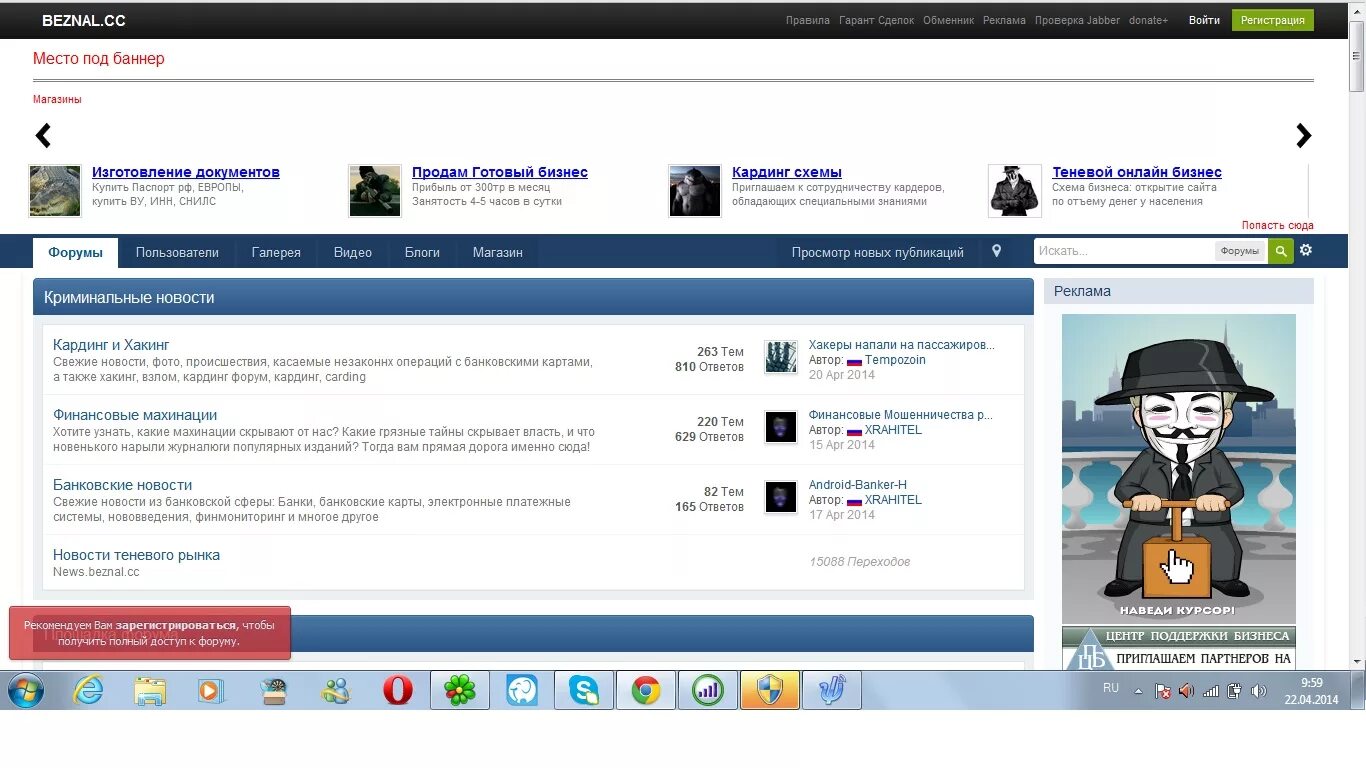Screen dimensions: 1366x768
Task: Open the media player taskbar icon
Action: coord(211,690)
